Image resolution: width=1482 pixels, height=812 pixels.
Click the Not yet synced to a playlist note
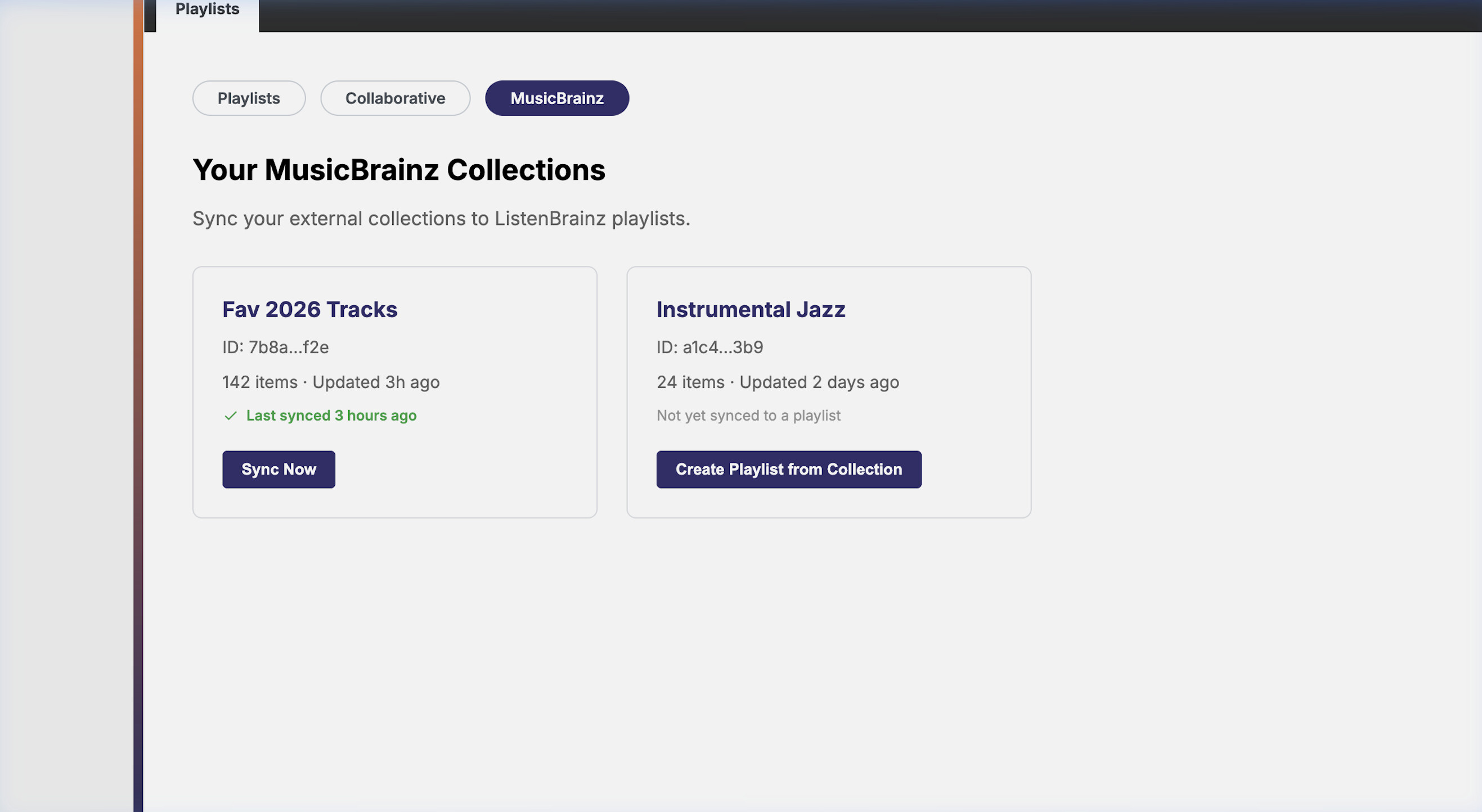(748, 416)
